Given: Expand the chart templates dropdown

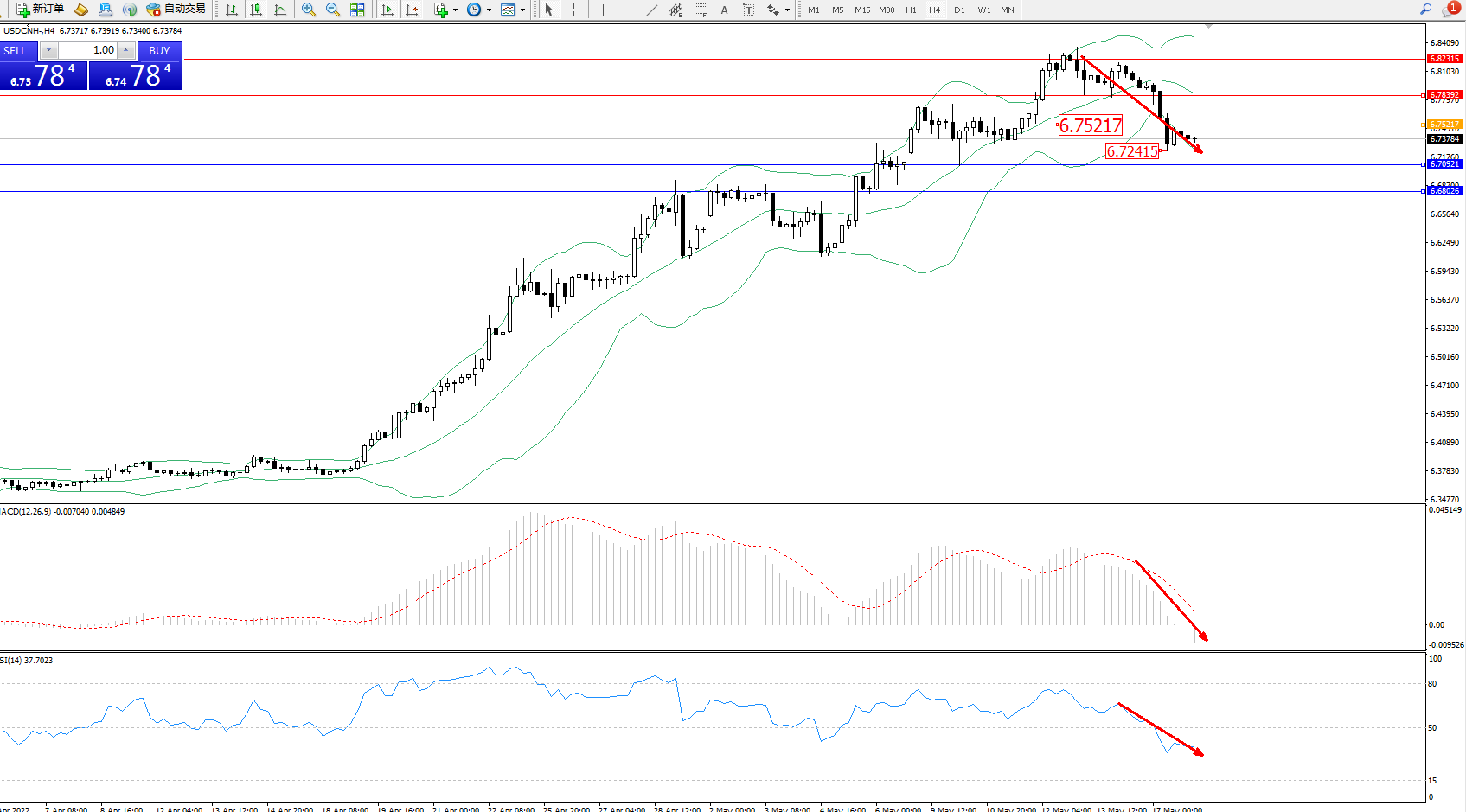Looking at the screenshot, I should coord(522,10).
